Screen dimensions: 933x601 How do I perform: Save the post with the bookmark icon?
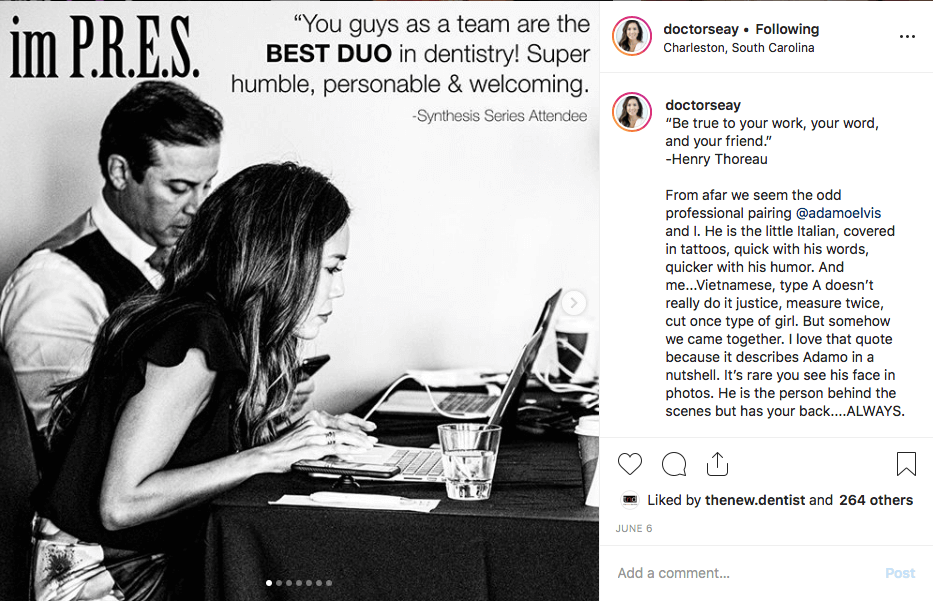coord(906,464)
